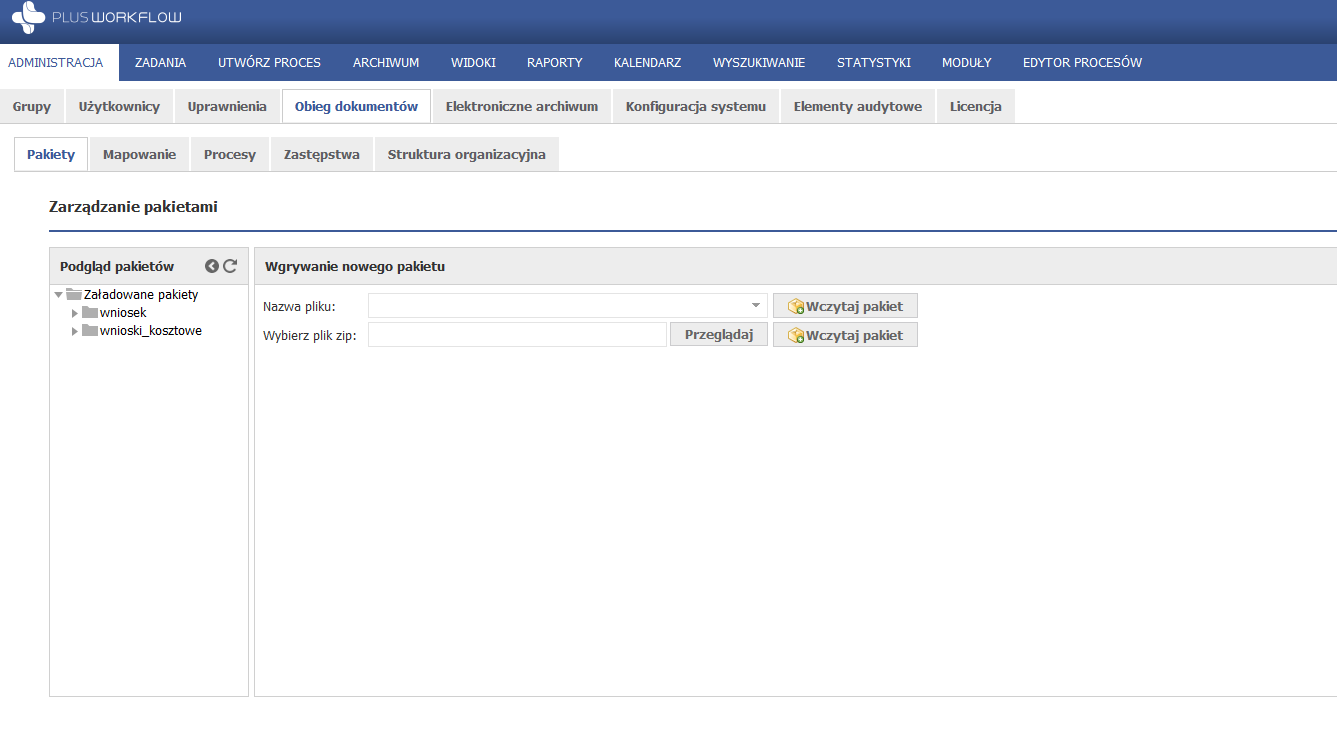Expand the wniosek tree node

click(75, 313)
